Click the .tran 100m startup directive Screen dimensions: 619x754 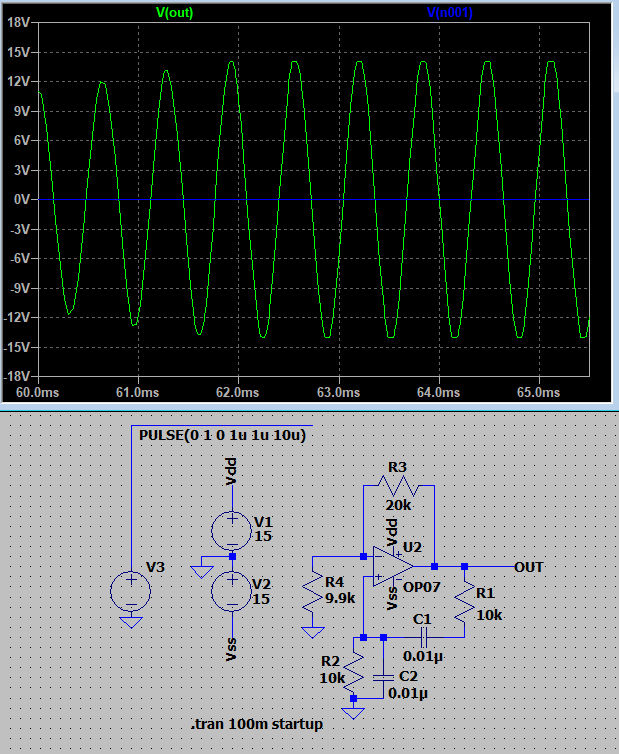[x=257, y=724]
